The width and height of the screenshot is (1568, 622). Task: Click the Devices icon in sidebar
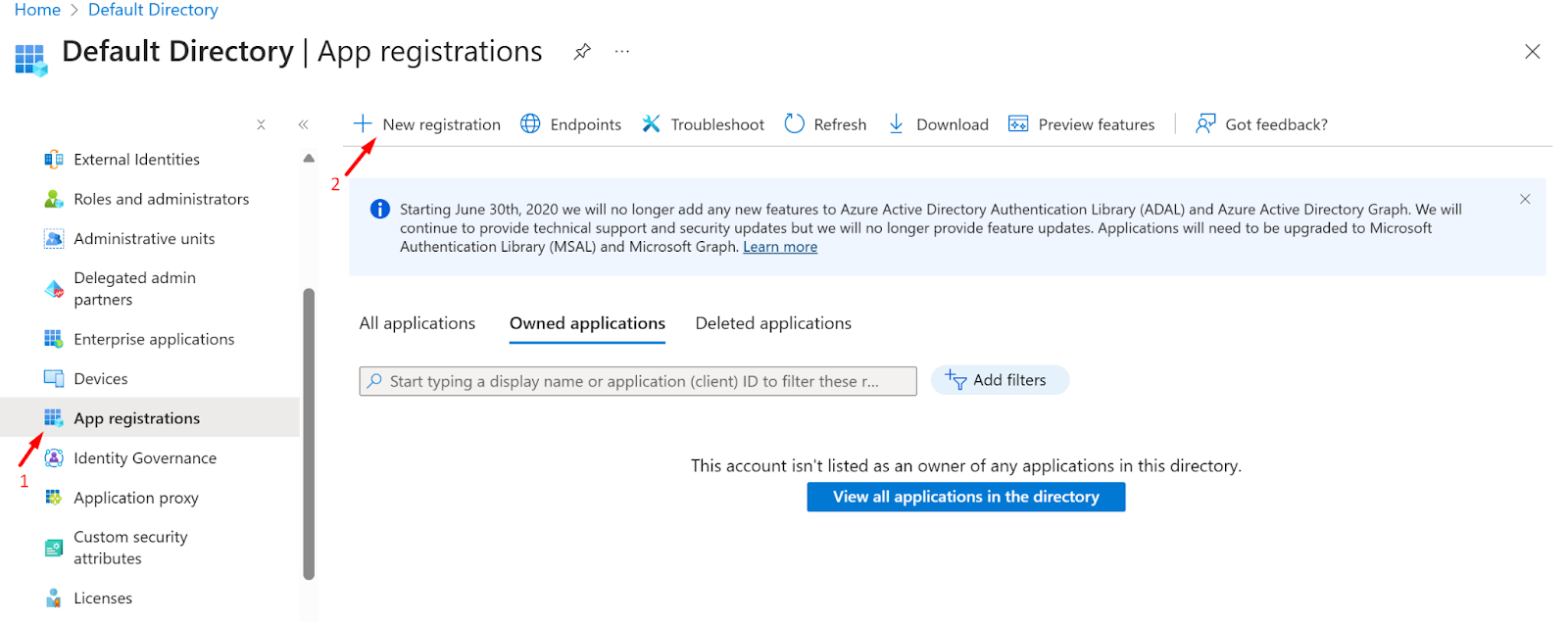(x=54, y=379)
